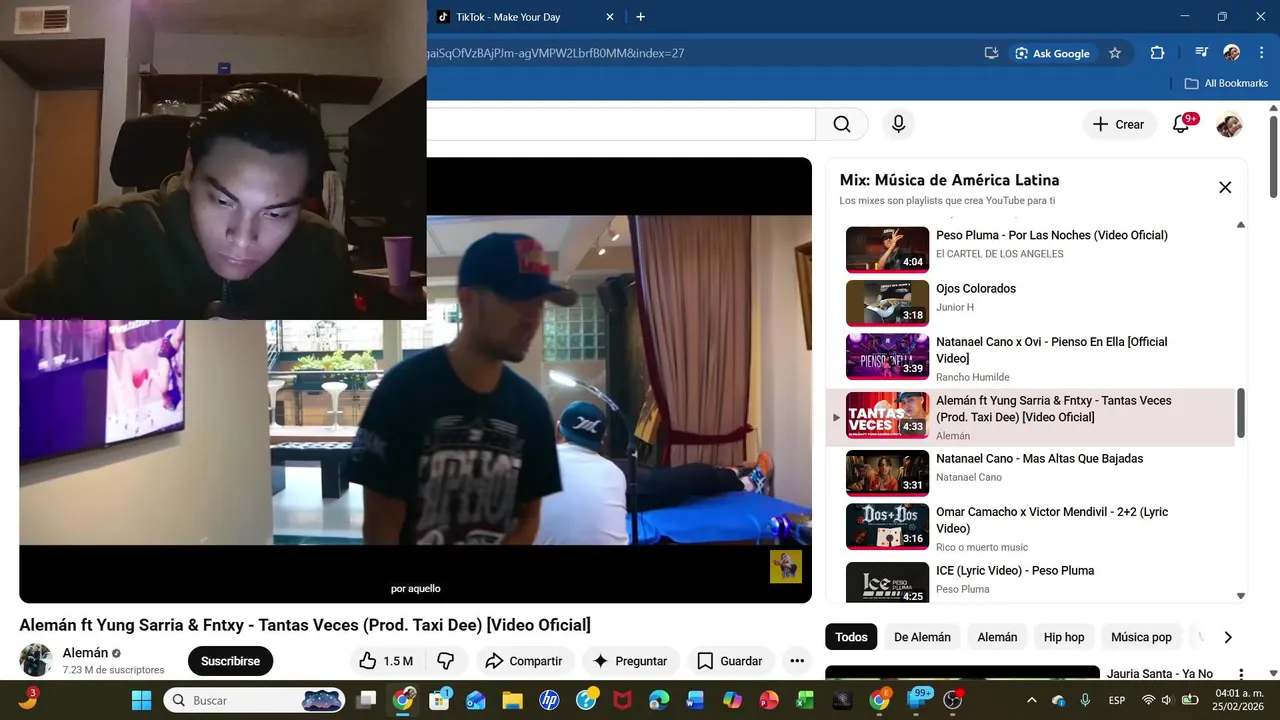Open more actions ellipsis below video
The image size is (1280, 720).
pos(797,661)
